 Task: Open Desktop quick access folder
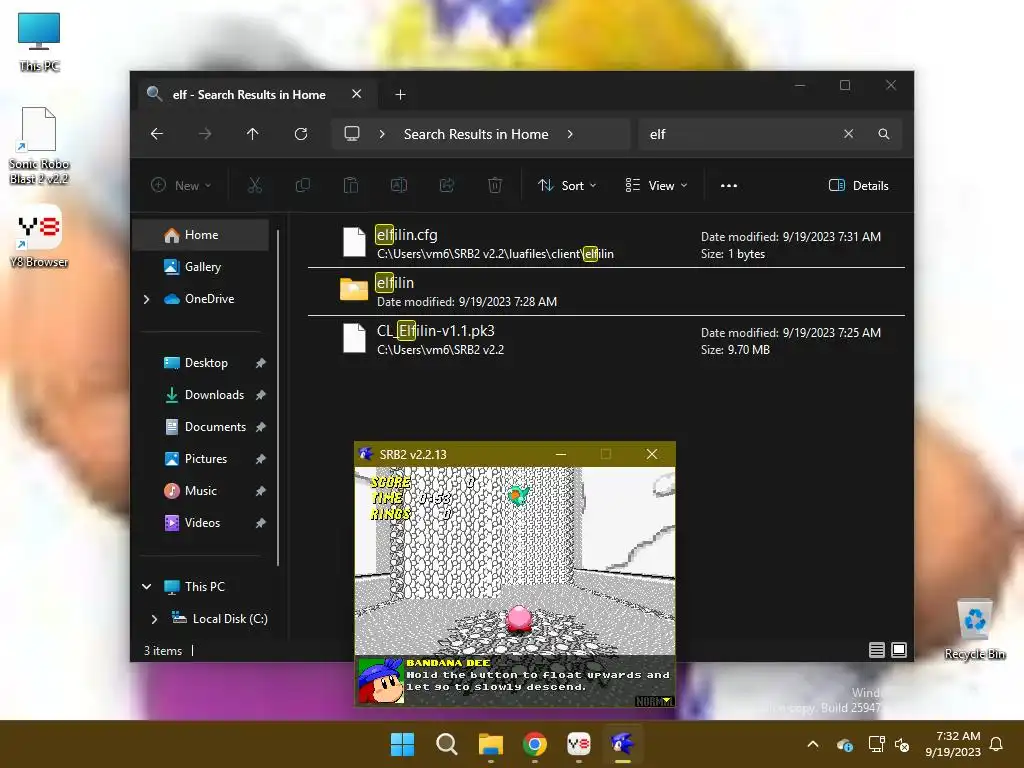(x=206, y=362)
